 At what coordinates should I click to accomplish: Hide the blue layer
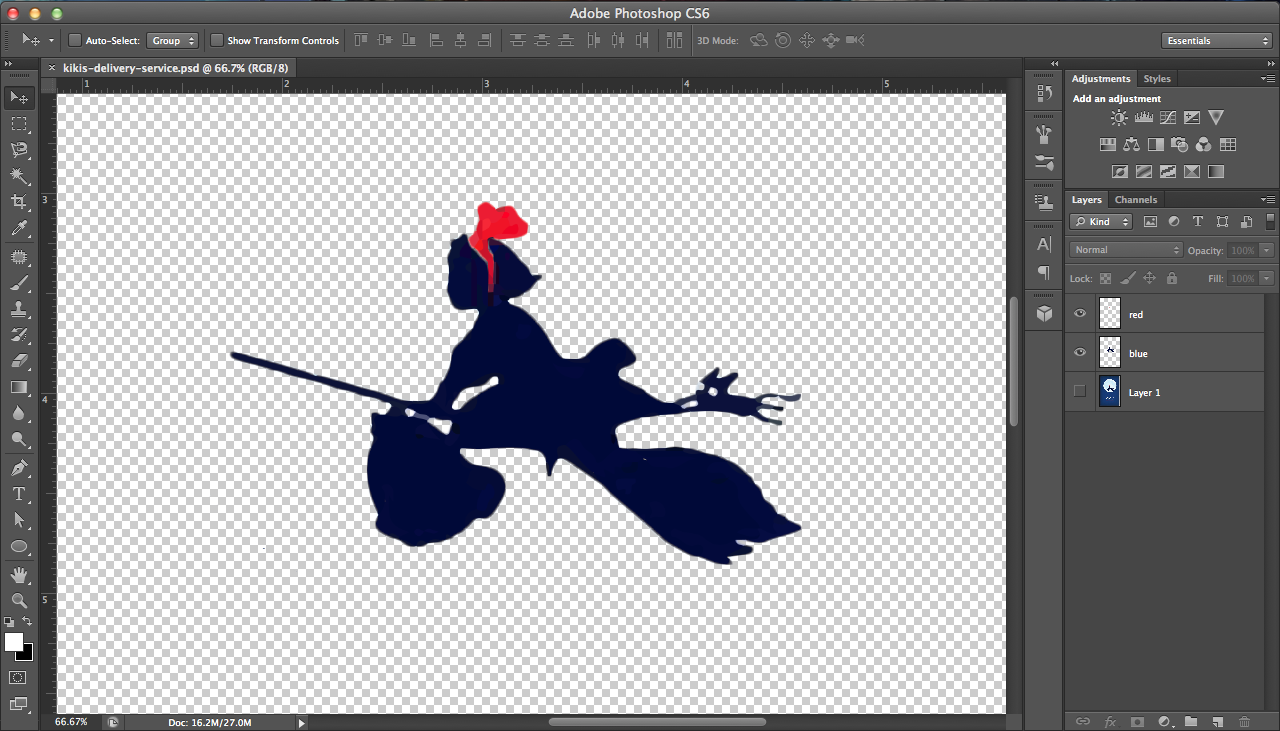click(x=1080, y=353)
